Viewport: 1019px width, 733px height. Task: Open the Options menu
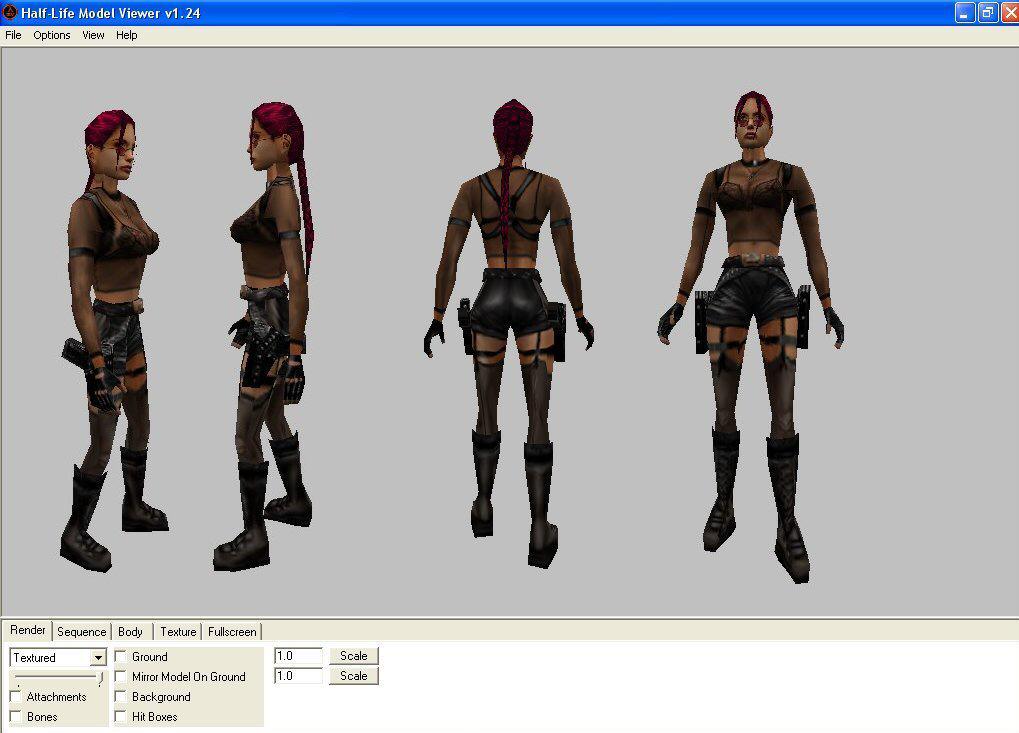[51, 35]
